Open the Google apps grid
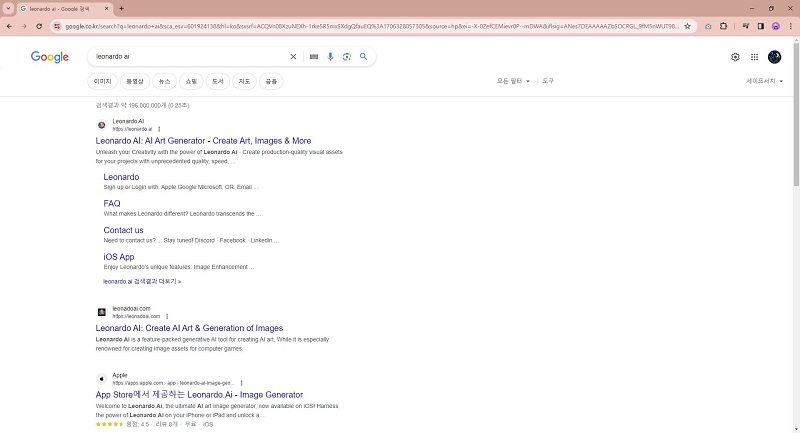The image size is (800, 433). (755, 57)
